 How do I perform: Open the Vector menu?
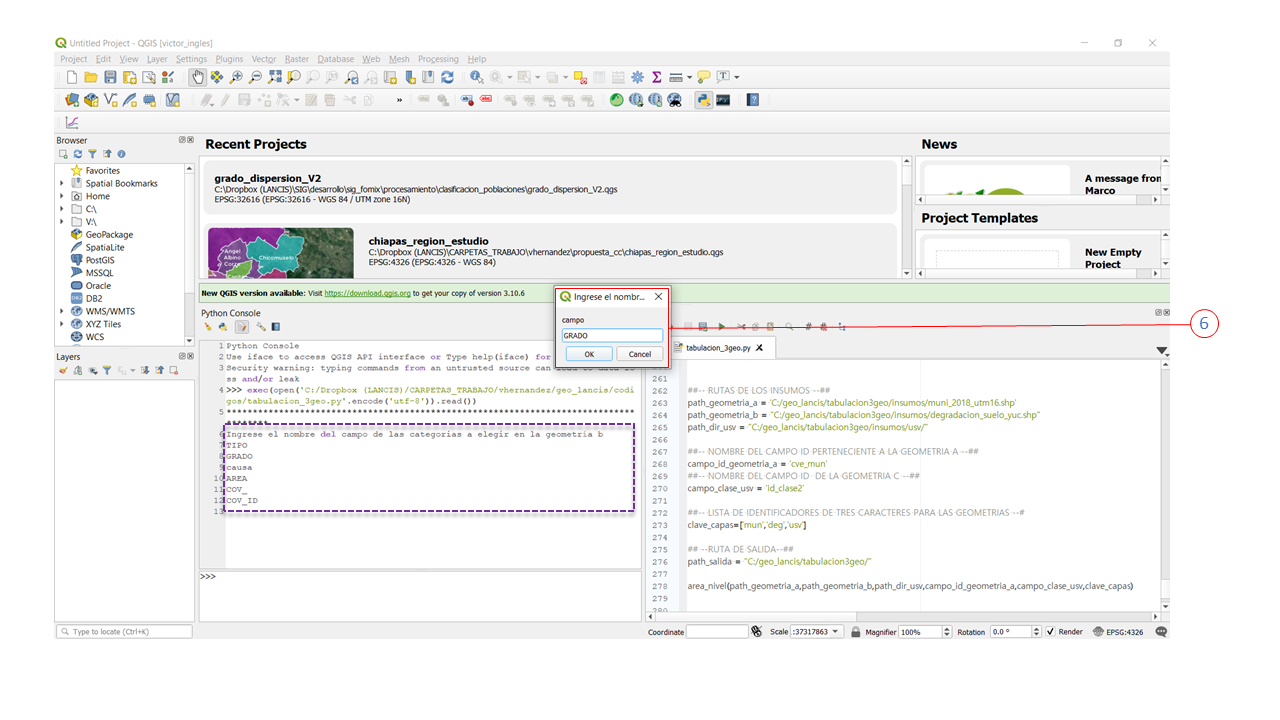coord(264,59)
